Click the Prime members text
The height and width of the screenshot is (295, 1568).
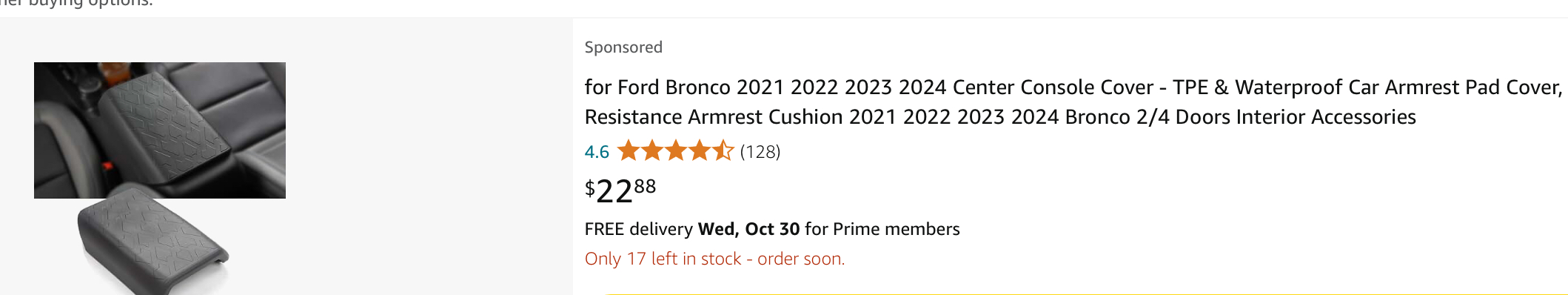(x=897, y=229)
